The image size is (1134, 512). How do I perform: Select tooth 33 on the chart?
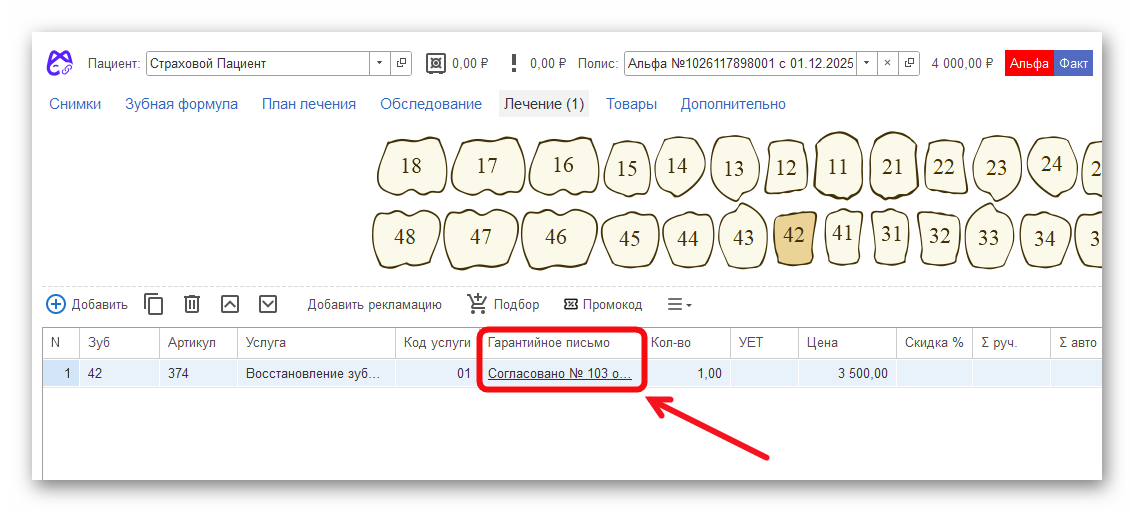(x=989, y=237)
